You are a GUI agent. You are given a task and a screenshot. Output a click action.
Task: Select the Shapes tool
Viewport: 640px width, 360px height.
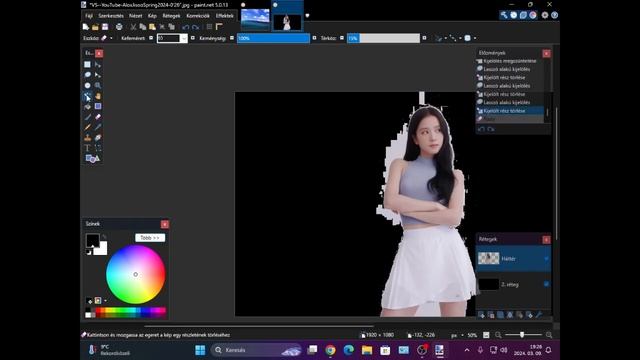click(92, 159)
